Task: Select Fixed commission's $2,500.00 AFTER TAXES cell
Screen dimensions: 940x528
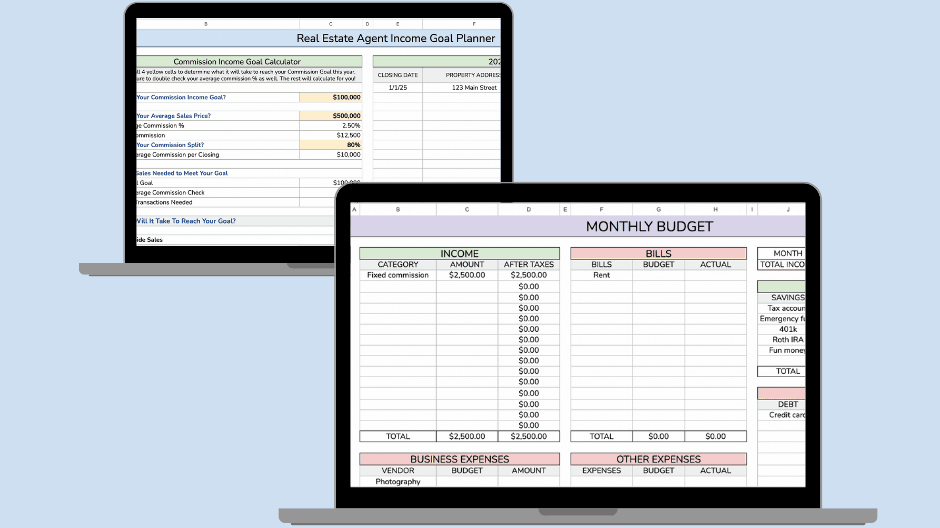Action: [x=529, y=275]
